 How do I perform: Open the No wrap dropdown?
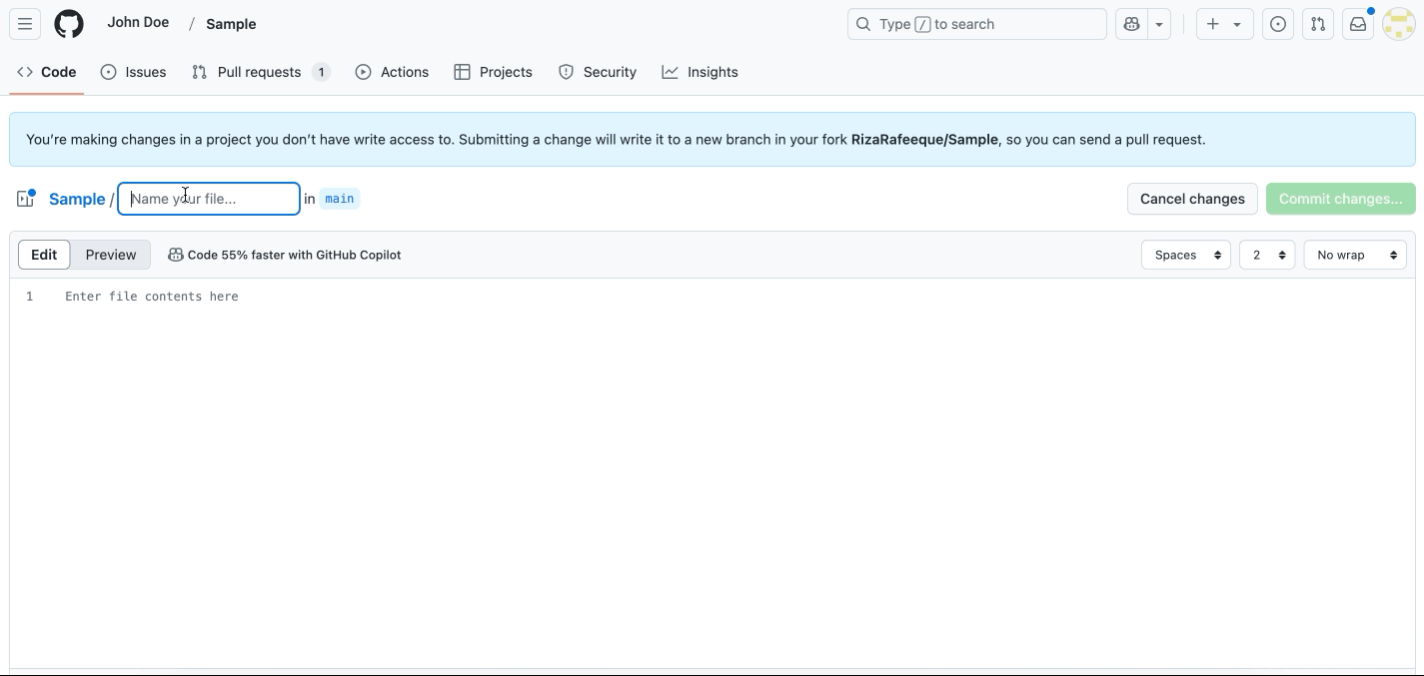(x=1354, y=254)
